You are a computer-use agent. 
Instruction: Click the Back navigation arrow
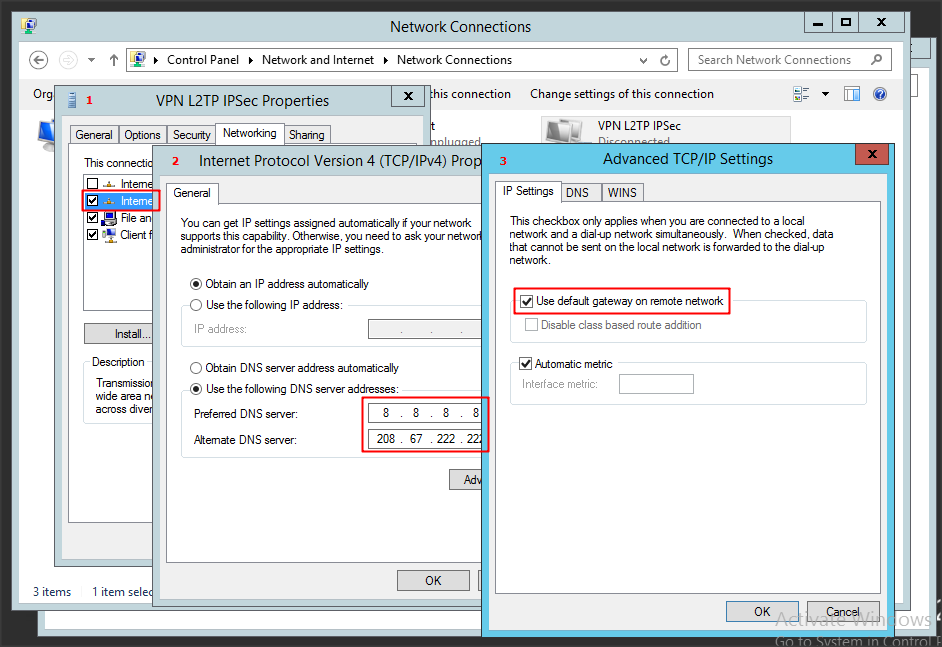[39, 60]
